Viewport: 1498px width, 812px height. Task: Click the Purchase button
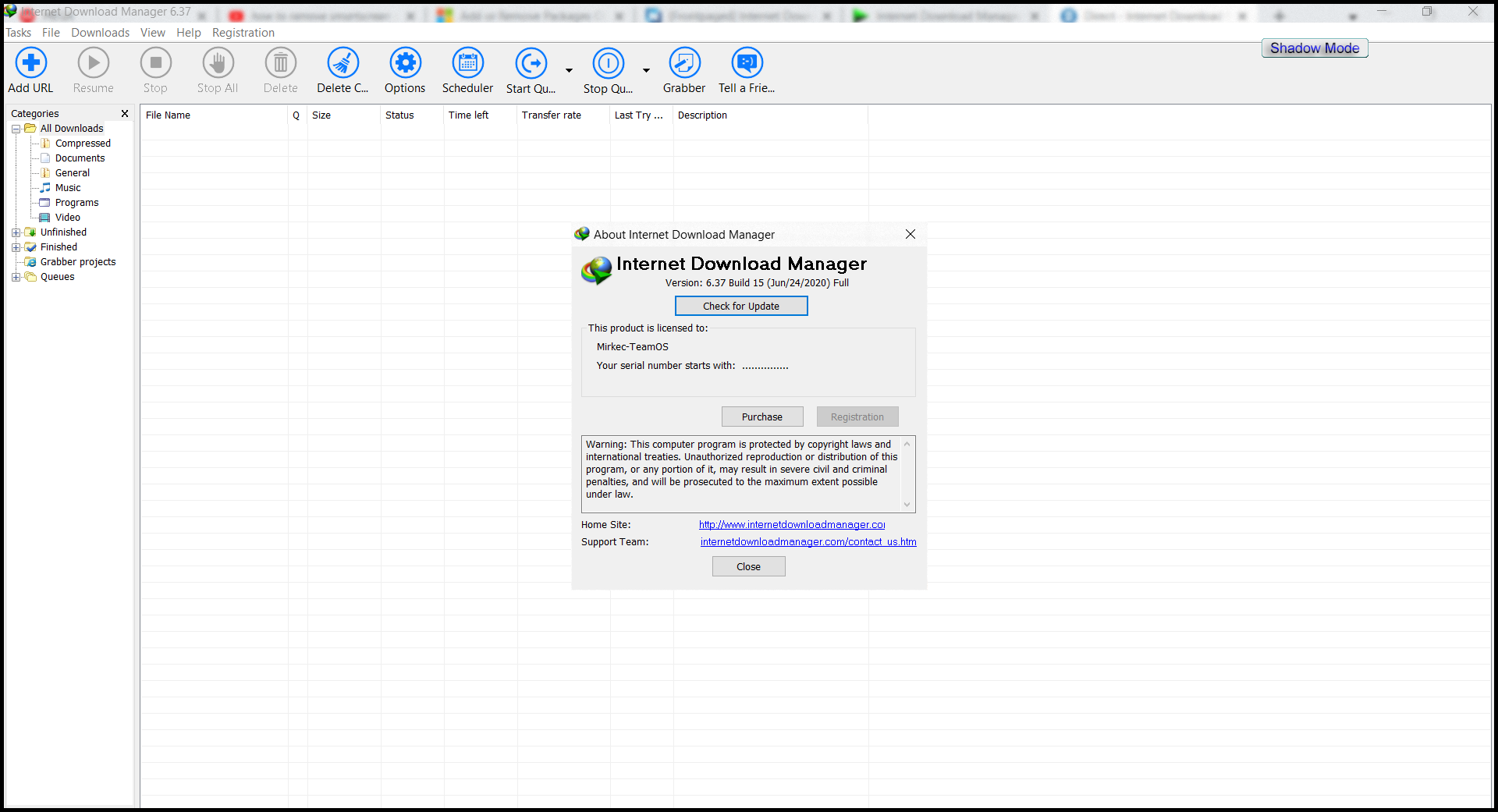click(x=762, y=417)
